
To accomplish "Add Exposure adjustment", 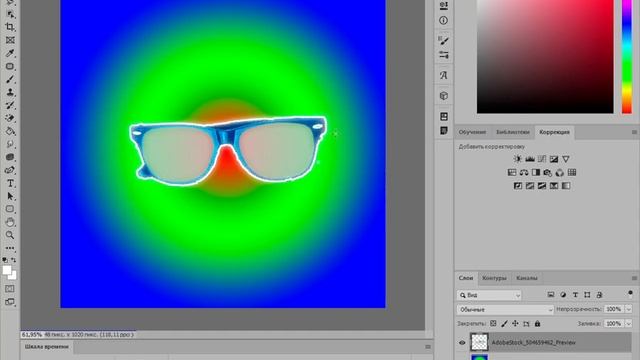I will (x=554, y=159).
